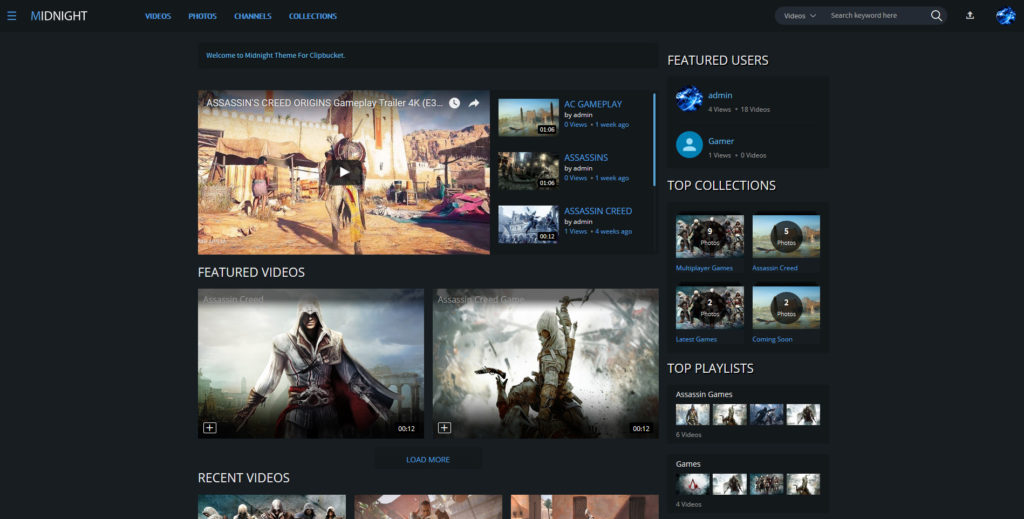
Task: Open the ASSASSINS video thumbnail
Action: click(x=528, y=171)
